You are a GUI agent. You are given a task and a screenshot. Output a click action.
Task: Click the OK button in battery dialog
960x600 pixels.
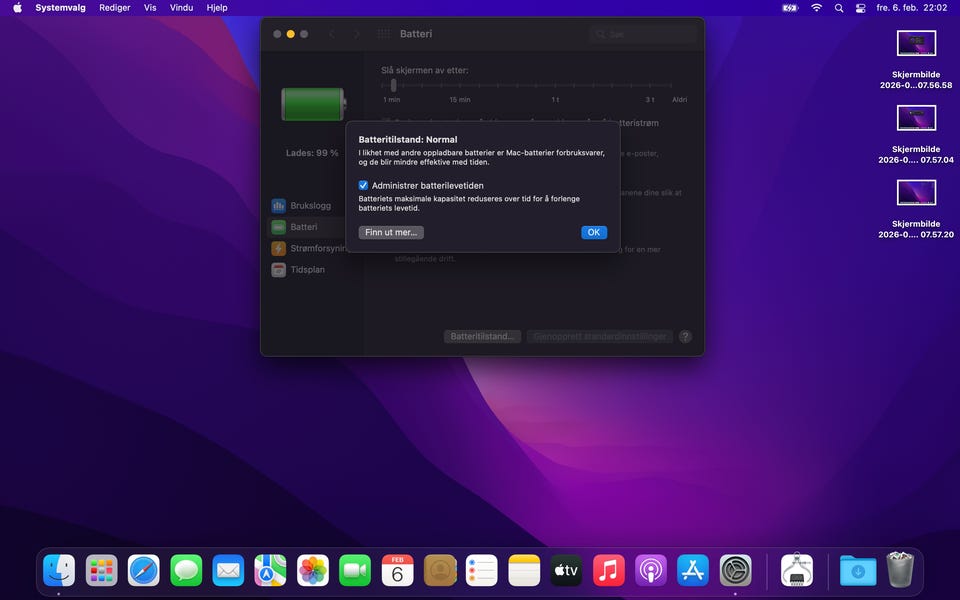pyautogui.click(x=593, y=232)
